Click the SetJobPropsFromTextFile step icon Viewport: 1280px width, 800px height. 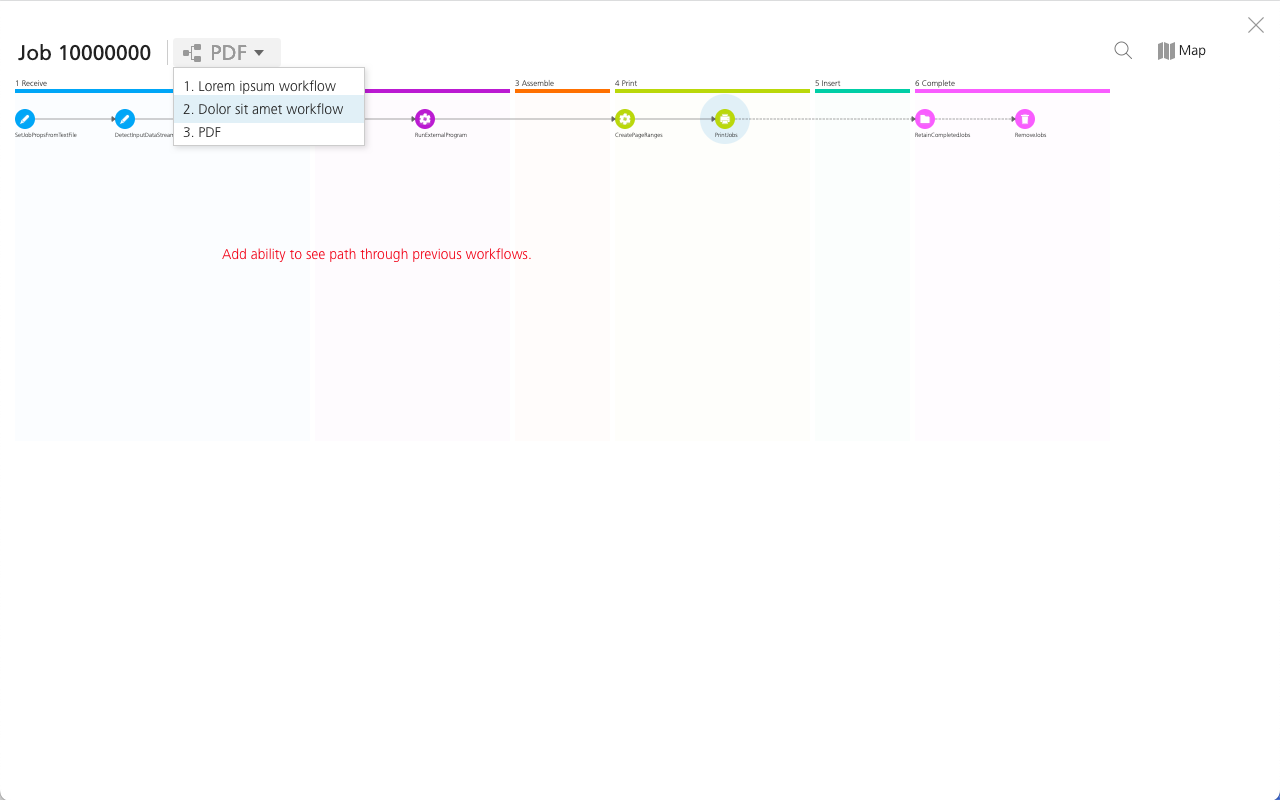click(x=25, y=119)
